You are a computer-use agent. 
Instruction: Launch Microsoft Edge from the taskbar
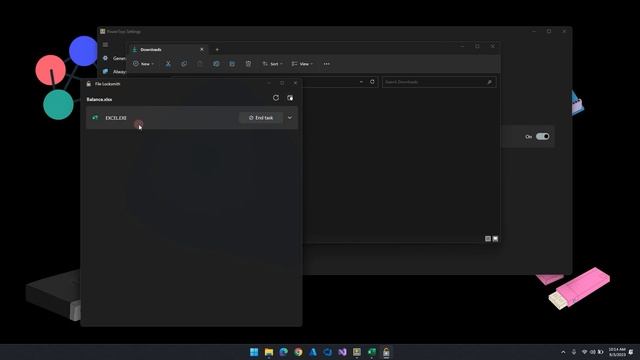click(x=283, y=352)
